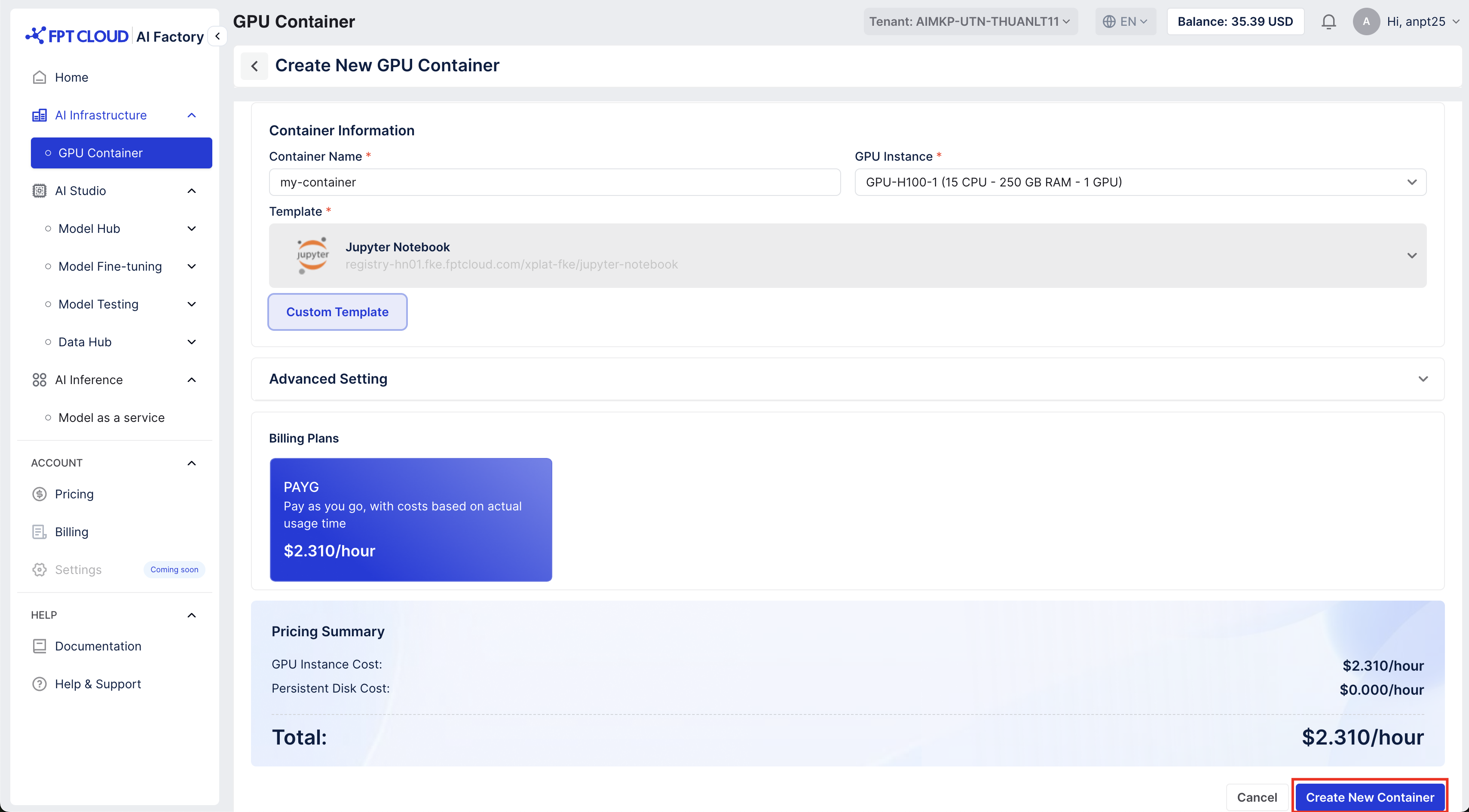Collapse the AI Studio section

pos(192,191)
